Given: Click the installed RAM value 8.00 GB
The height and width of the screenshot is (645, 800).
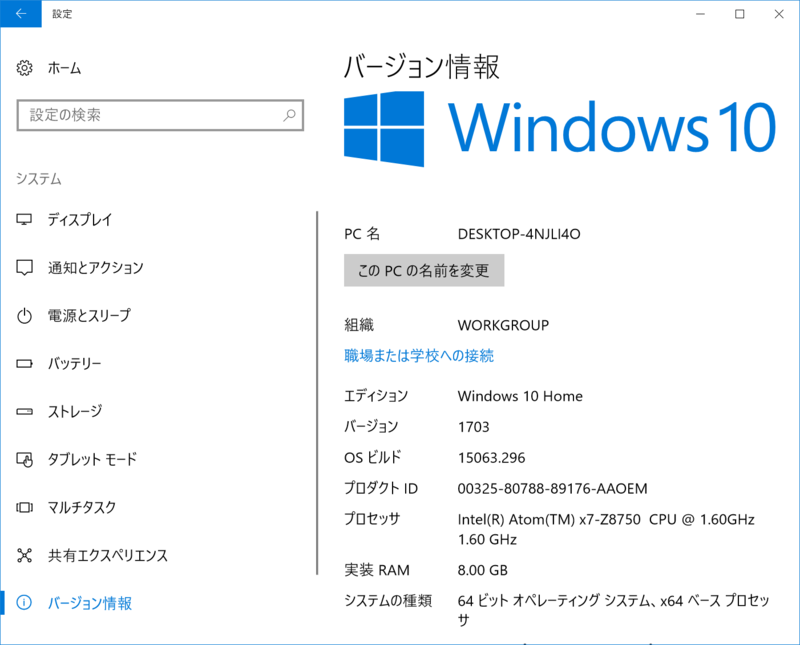Looking at the screenshot, I should (x=483, y=570).
